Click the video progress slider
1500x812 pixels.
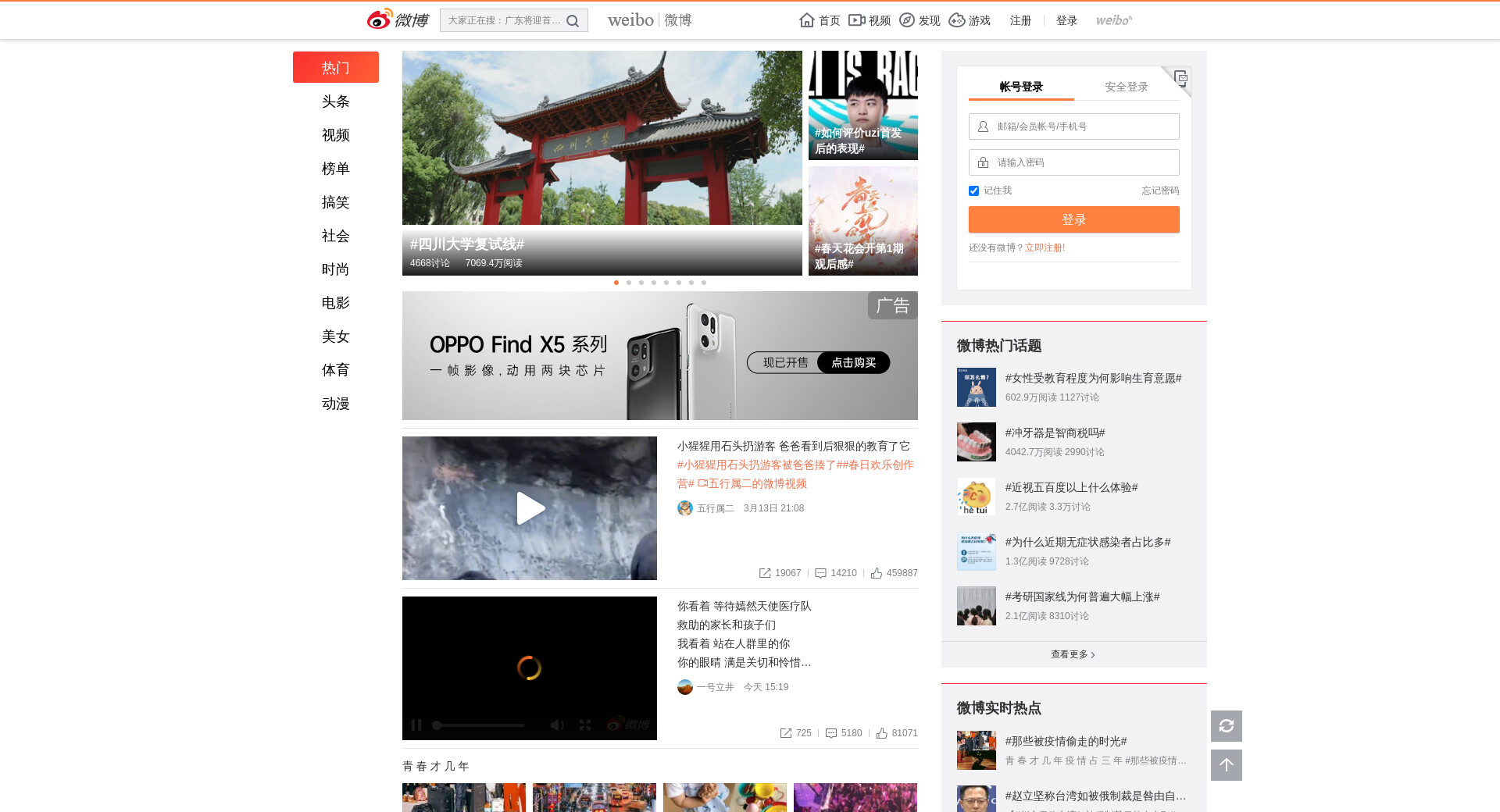pyautogui.click(x=478, y=725)
